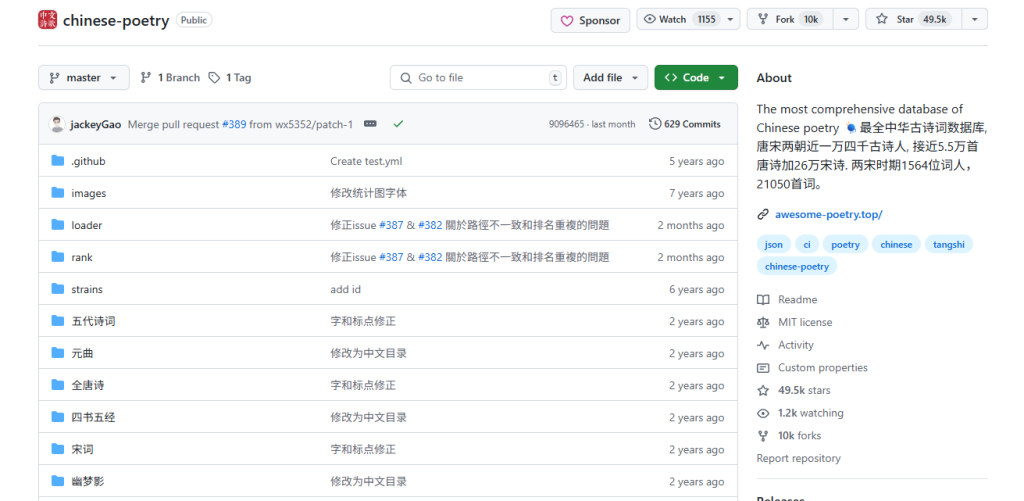Open issue #387 link in the loader row
The height and width of the screenshot is (501, 1024).
[391, 225]
